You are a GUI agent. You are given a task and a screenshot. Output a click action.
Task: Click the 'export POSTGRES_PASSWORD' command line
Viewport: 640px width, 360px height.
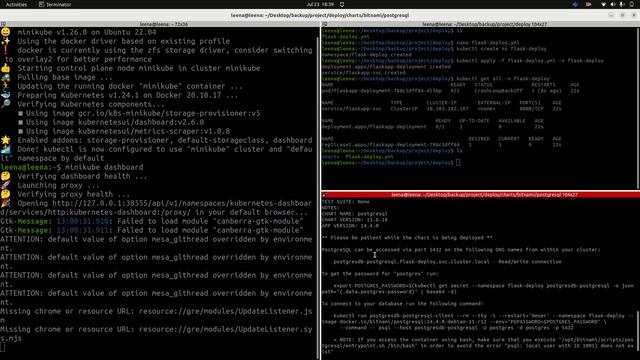478,289
